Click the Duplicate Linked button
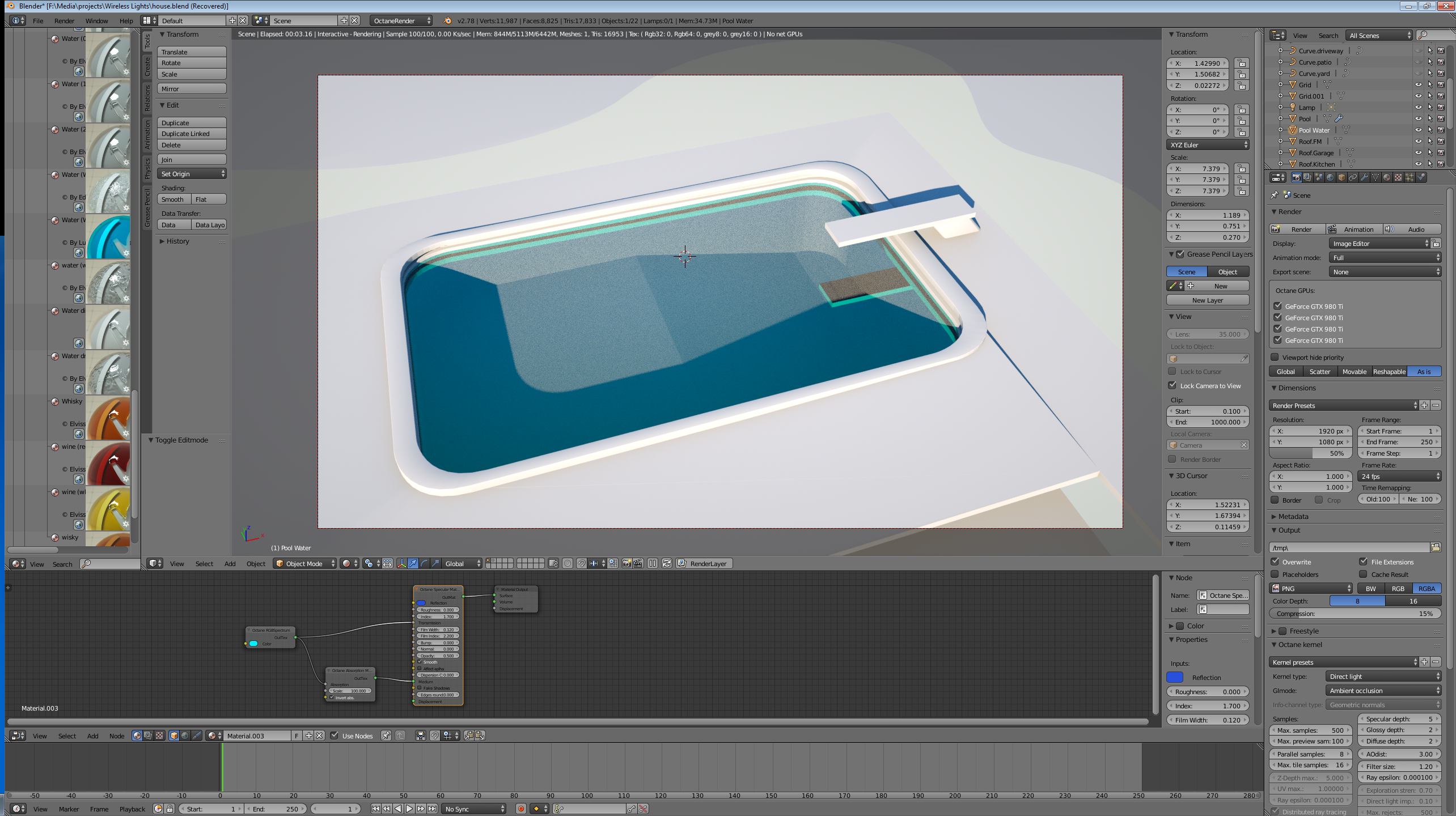 coord(191,134)
